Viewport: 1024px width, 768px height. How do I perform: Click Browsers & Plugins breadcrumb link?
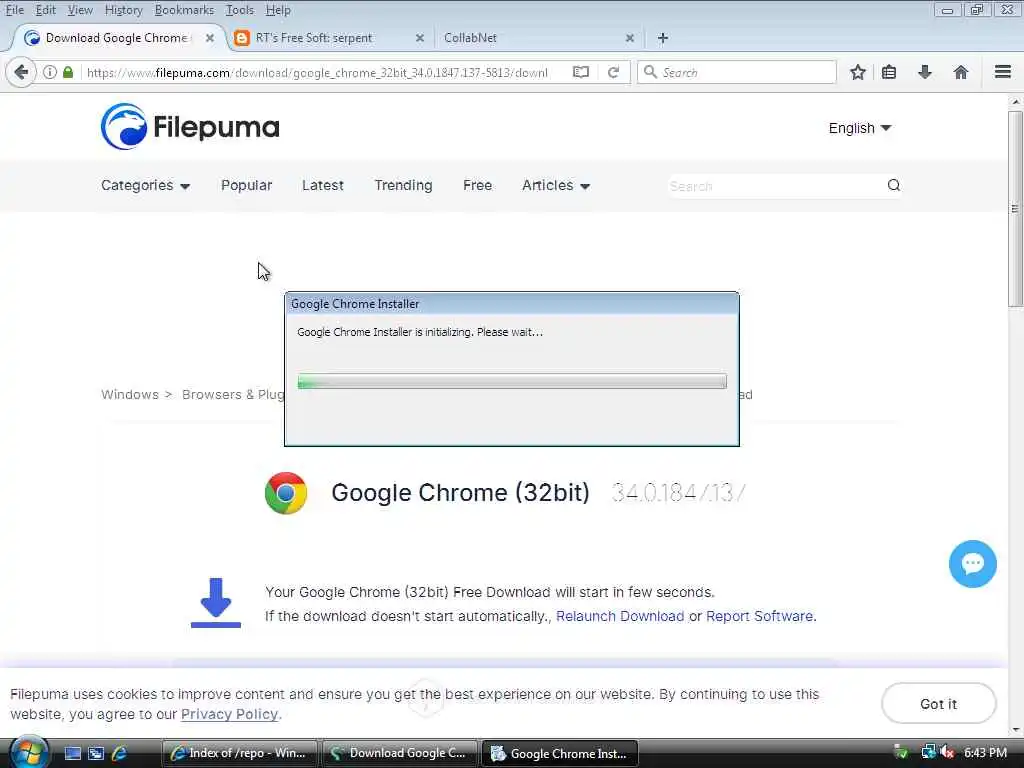233,394
